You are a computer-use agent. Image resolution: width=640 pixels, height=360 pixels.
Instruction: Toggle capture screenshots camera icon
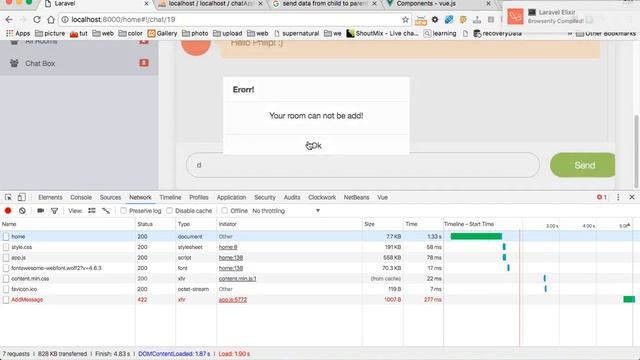coord(40,211)
